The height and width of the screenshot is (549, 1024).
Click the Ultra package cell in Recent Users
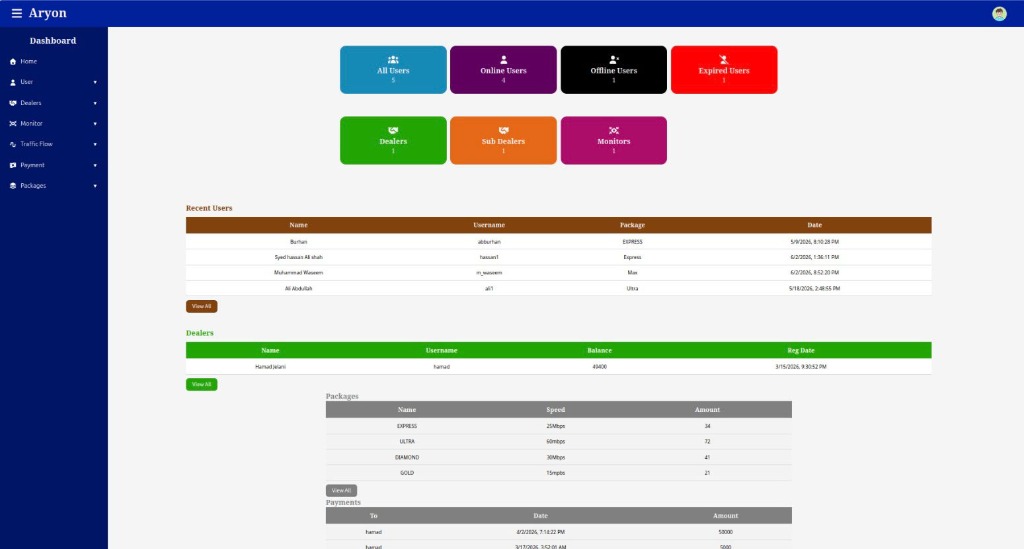point(632,289)
